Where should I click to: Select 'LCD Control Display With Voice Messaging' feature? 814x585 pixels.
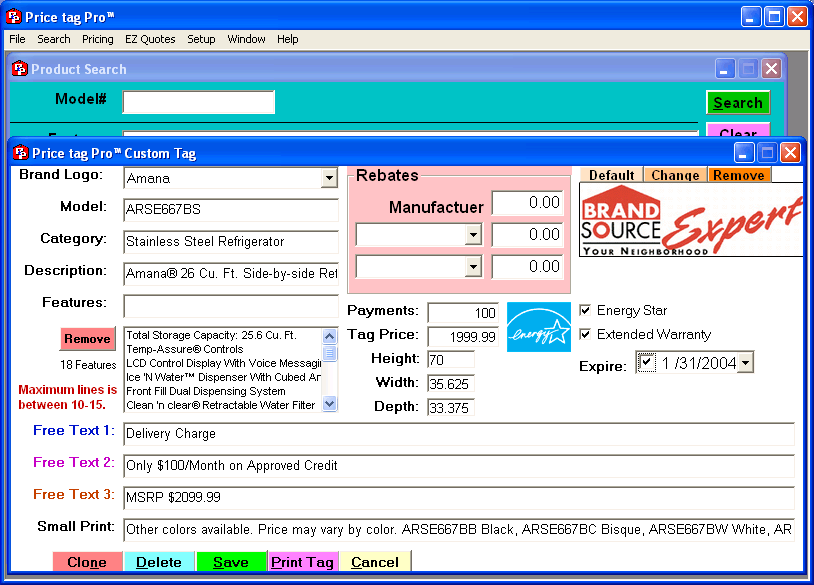tap(224, 363)
